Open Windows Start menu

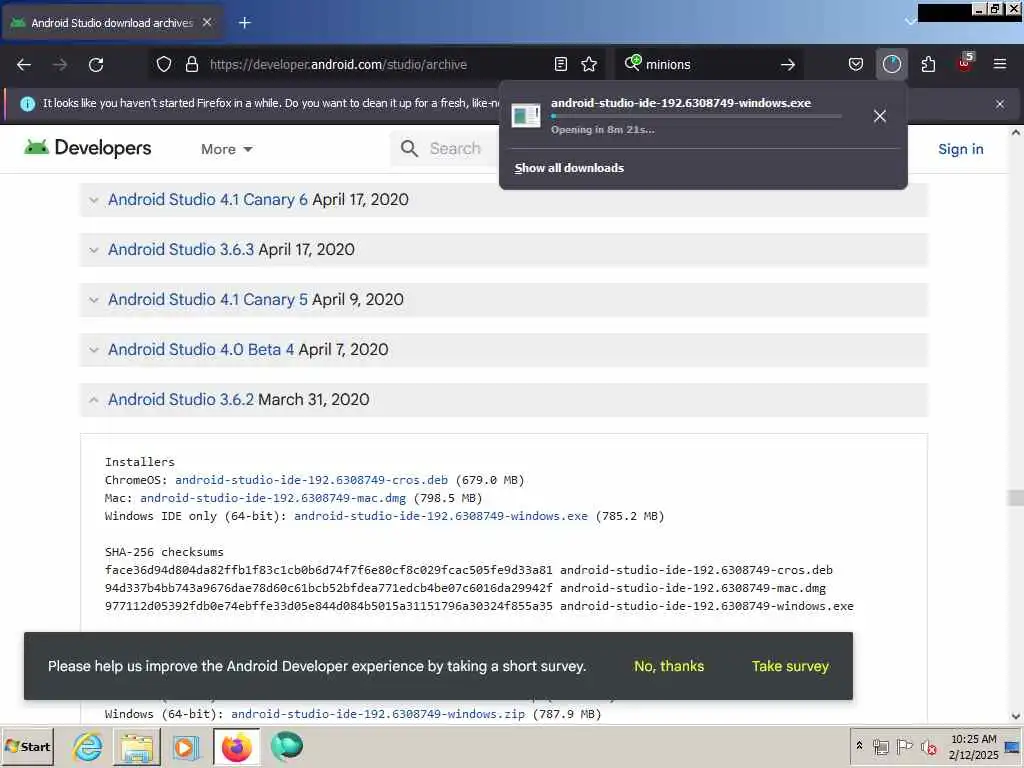click(x=27, y=746)
